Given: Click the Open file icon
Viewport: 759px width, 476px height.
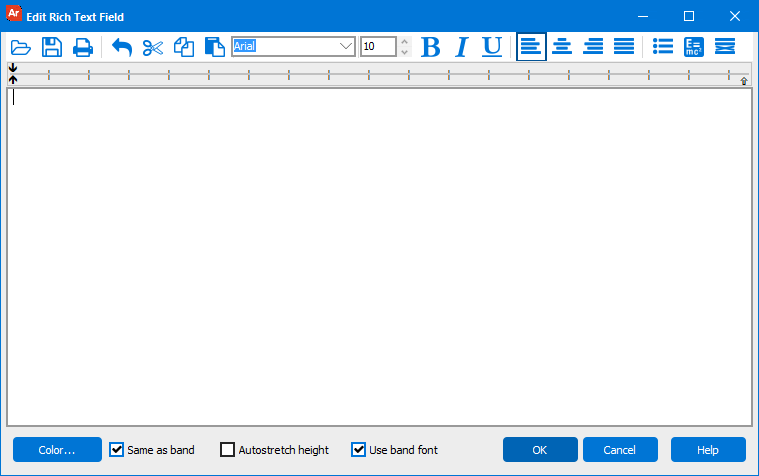Looking at the screenshot, I should [21, 47].
